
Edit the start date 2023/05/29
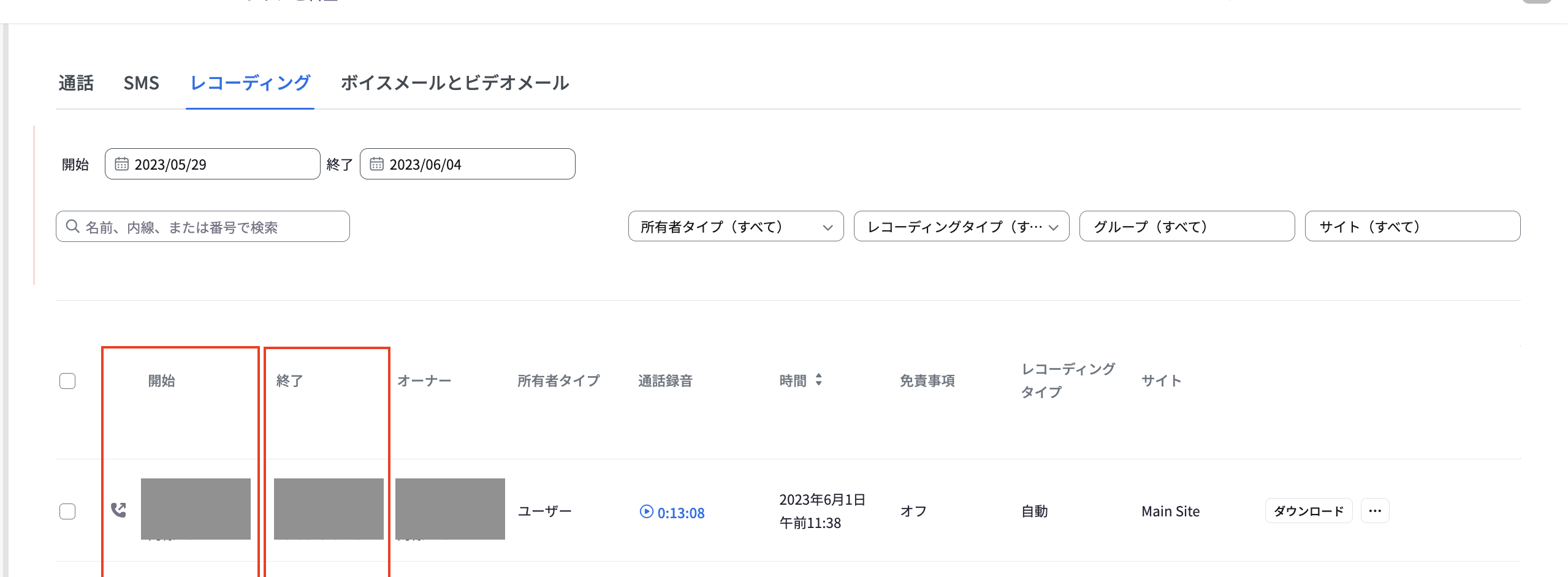pos(212,164)
